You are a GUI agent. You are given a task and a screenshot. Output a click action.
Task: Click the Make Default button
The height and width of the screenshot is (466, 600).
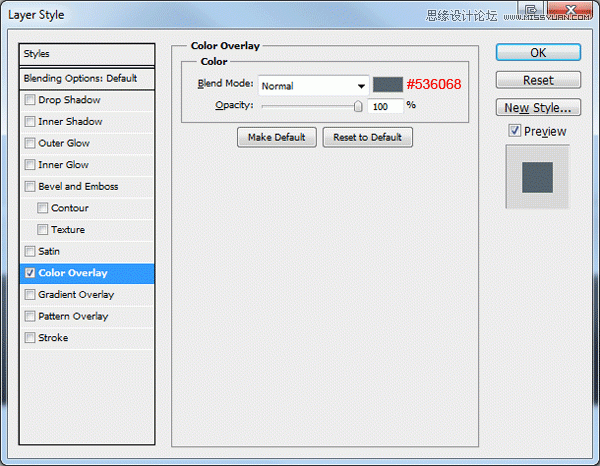[277, 137]
